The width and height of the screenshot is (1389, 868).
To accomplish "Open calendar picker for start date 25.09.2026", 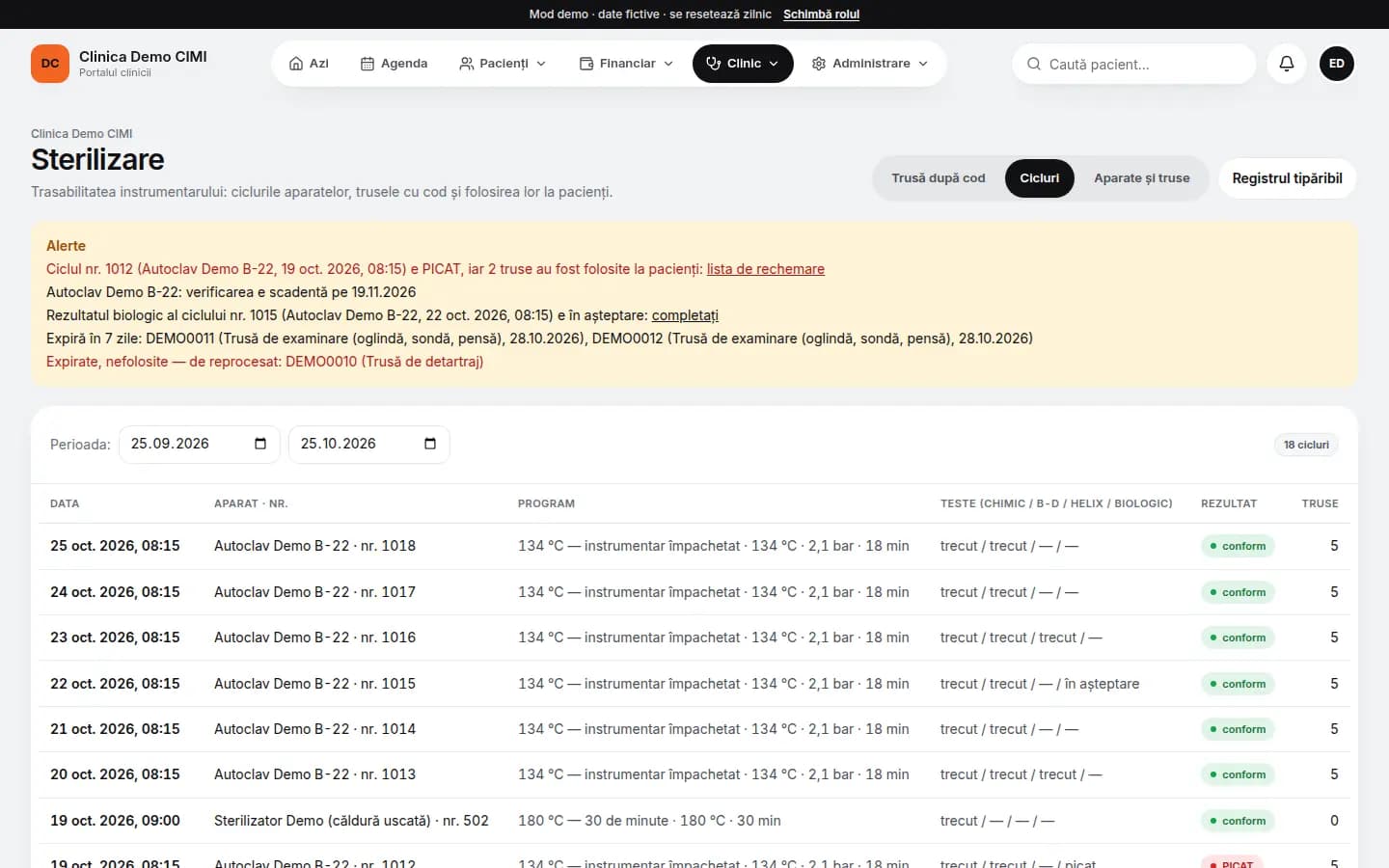I will [260, 444].
